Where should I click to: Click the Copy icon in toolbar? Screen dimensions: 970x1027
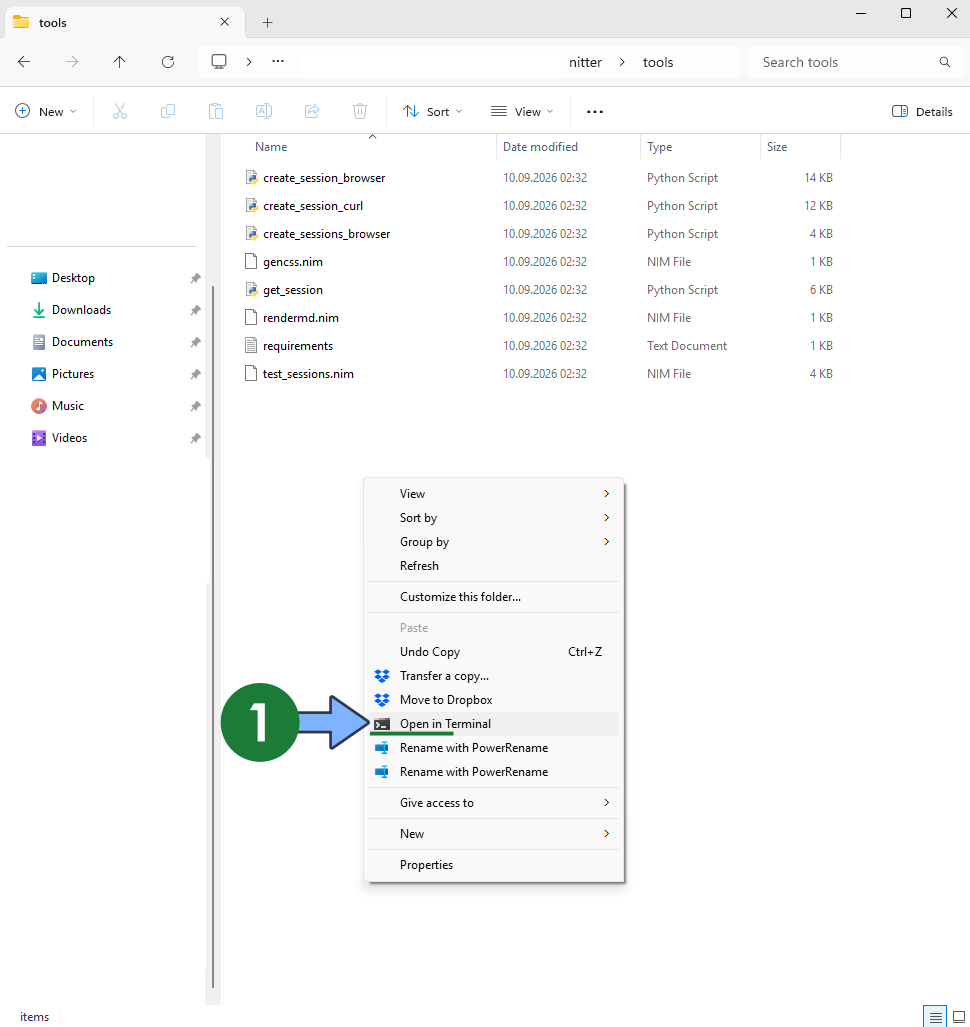(168, 111)
